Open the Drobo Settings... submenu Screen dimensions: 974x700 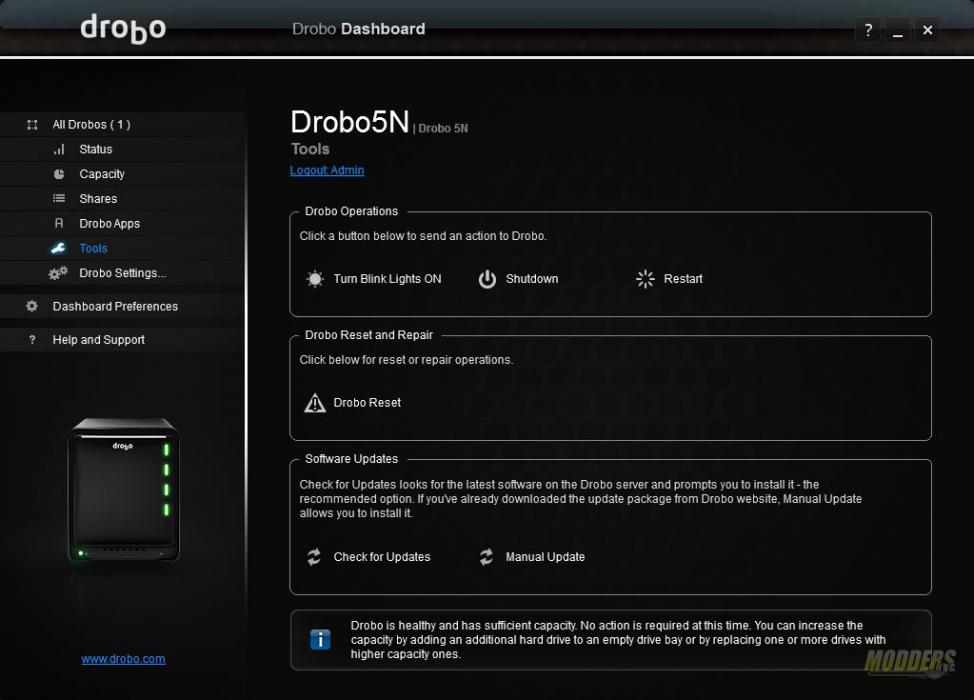tap(122, 272)
